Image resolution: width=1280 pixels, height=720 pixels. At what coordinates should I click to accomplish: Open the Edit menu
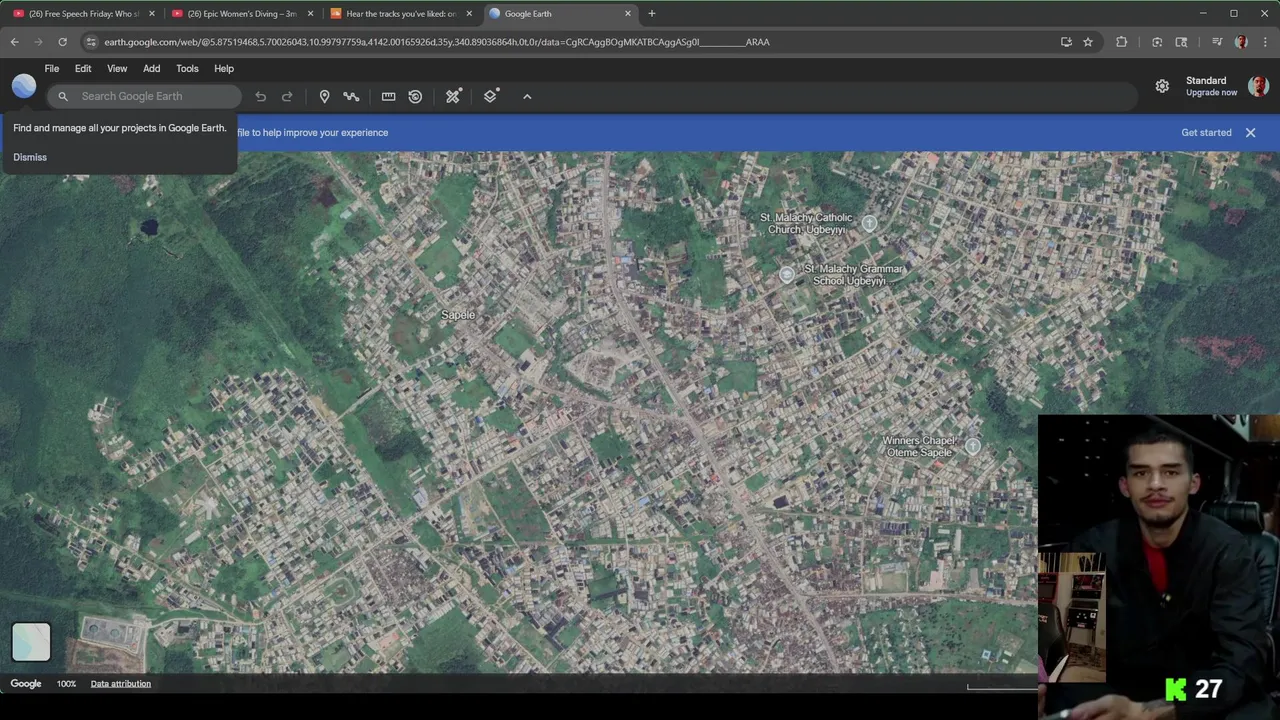[83, 69]
